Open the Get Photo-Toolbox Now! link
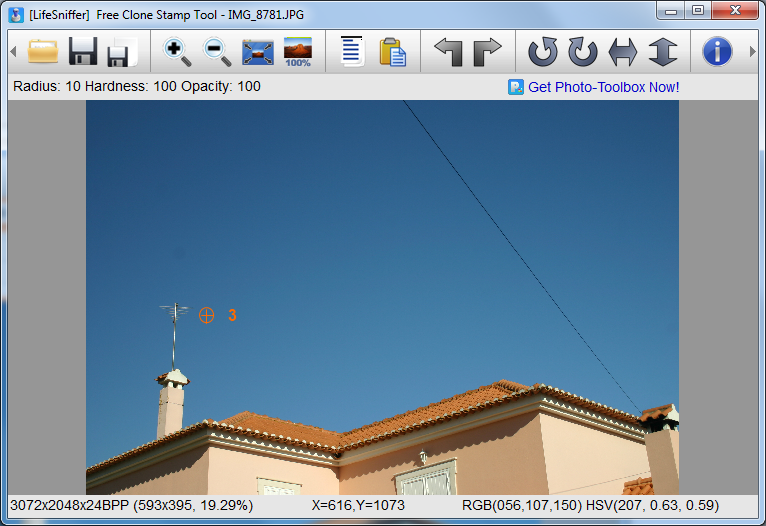 [604, 87]
